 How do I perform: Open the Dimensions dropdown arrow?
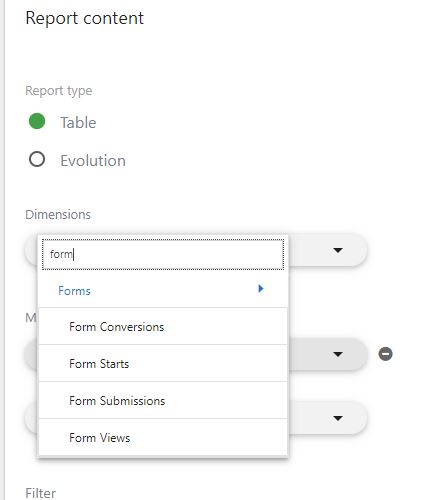click(338, 250)
